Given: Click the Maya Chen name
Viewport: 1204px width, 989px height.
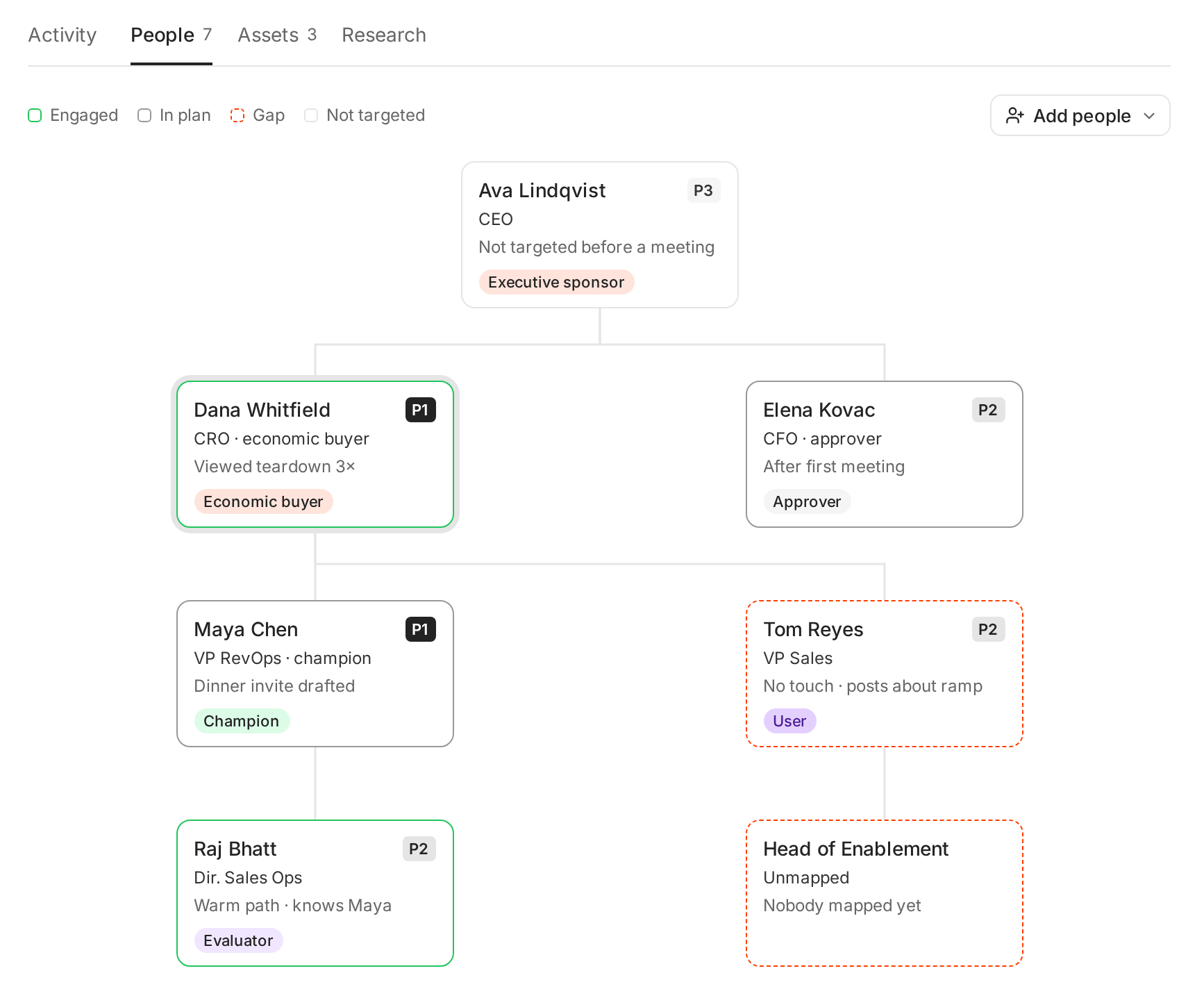Looking at the screenshot, I should [x=246, y=630].
